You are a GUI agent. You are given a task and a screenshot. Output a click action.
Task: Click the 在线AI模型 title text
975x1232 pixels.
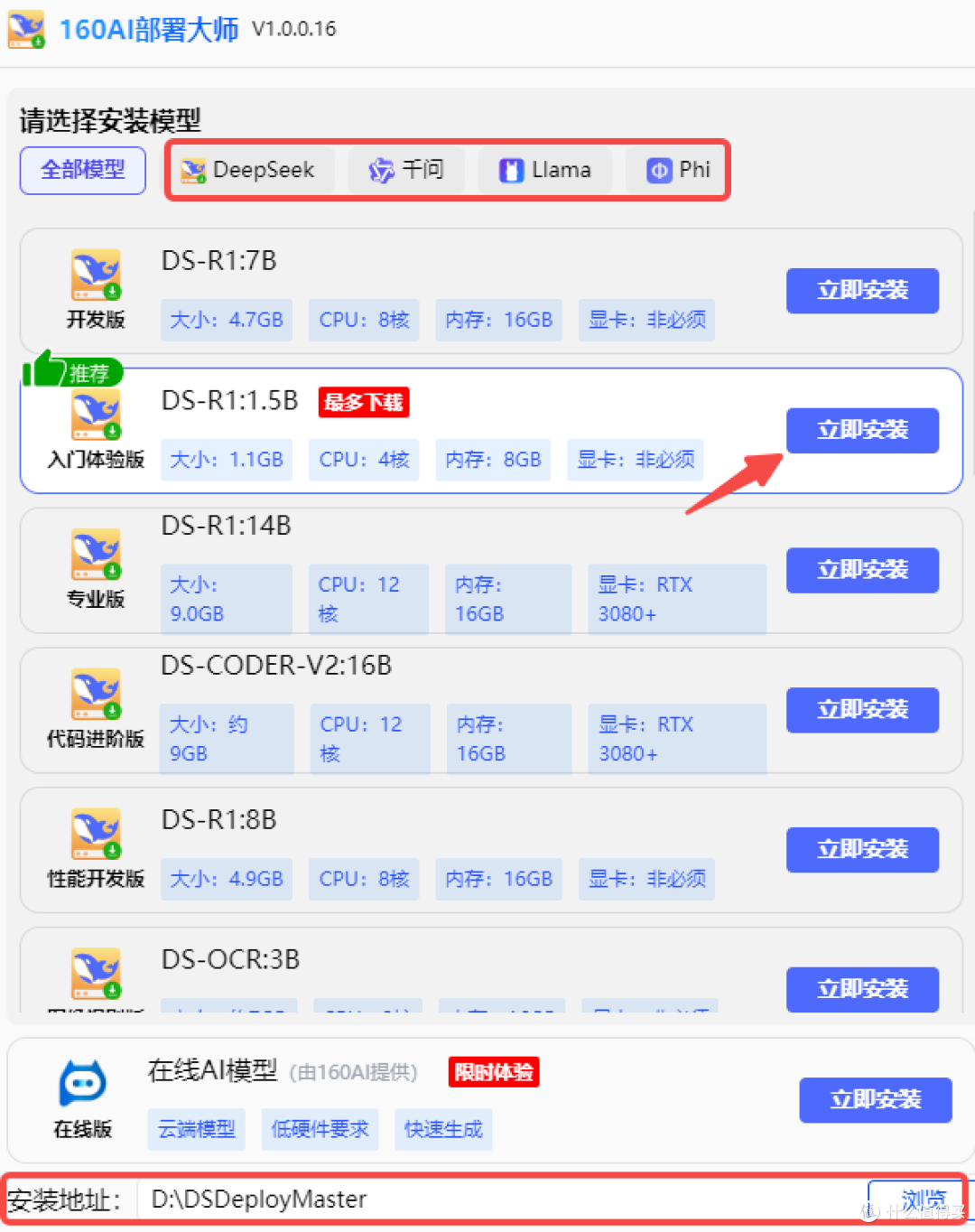212,1071
